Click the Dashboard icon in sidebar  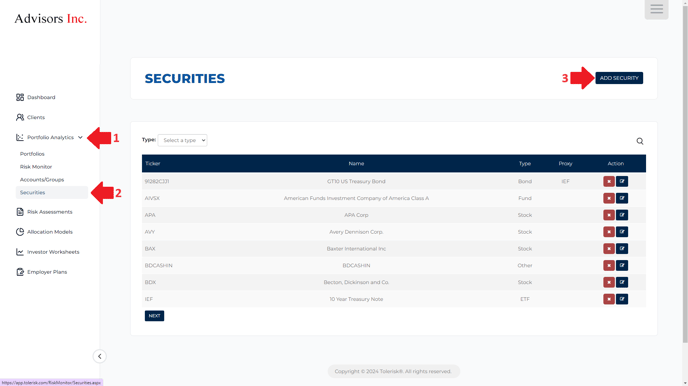click(x=20, y=97)
